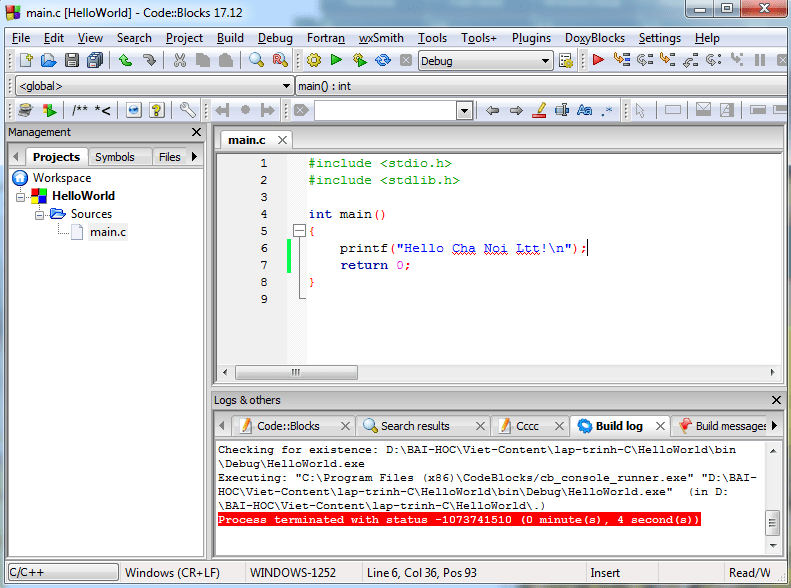The height and width of the screenshot is (588, 791).
Task: Click the DoxyBlocks wrench preferences icon
Action: (x=187, y=110)
